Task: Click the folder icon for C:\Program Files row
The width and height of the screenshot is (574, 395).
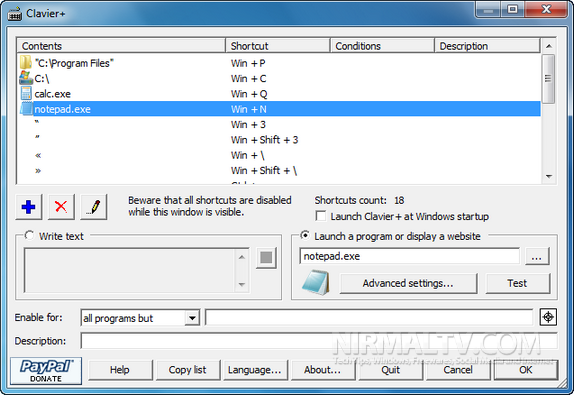Action: 26,63
